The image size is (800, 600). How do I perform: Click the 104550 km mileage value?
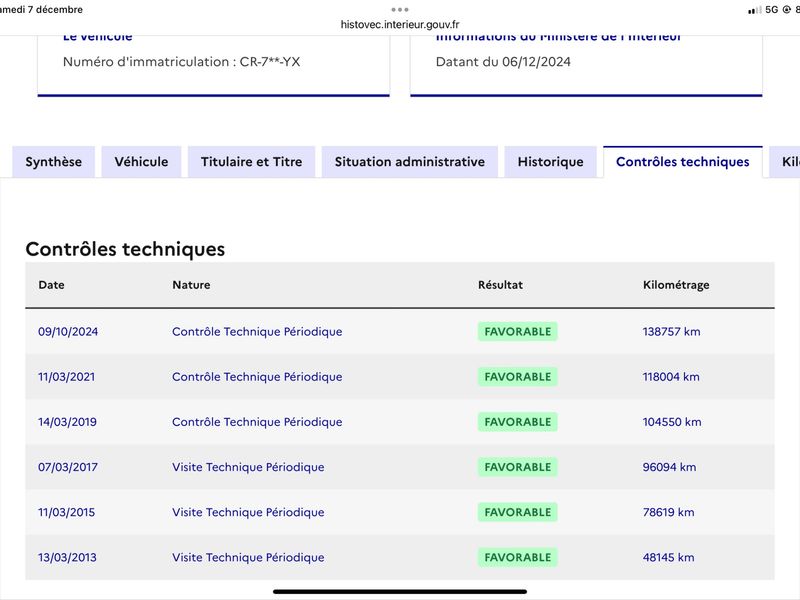(672, 422)
